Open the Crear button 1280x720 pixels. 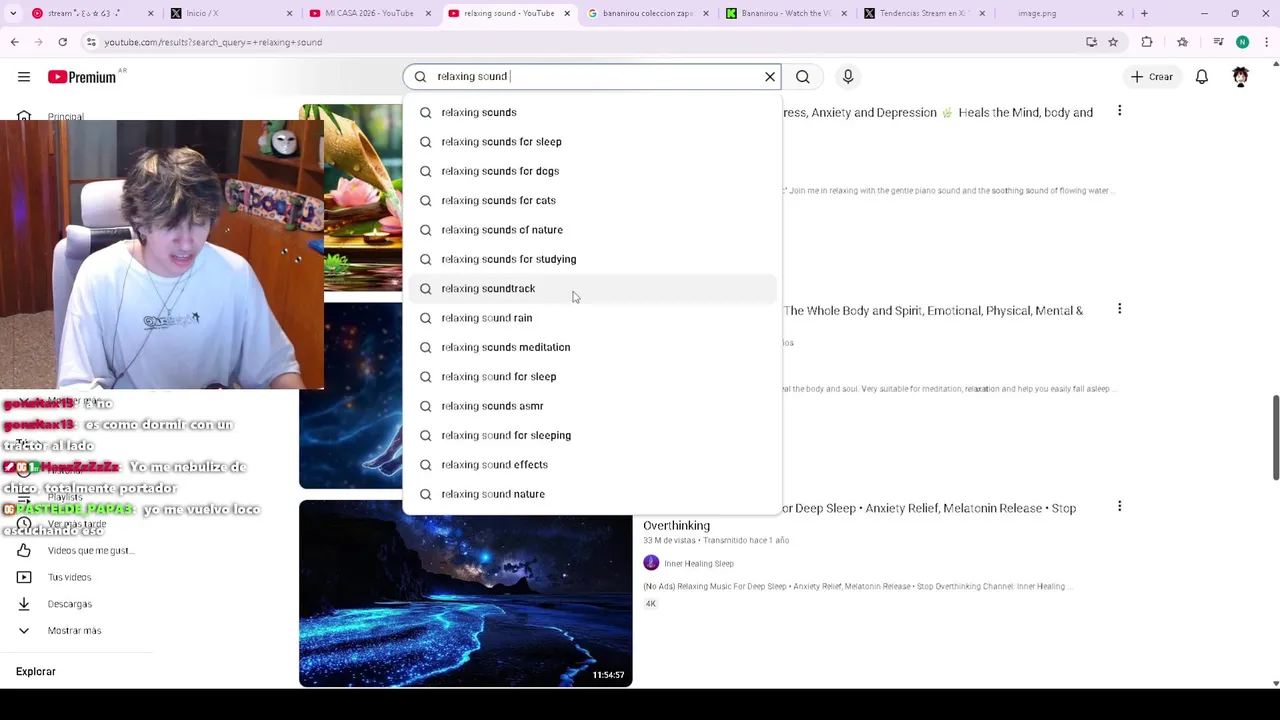pos(1151,77)
